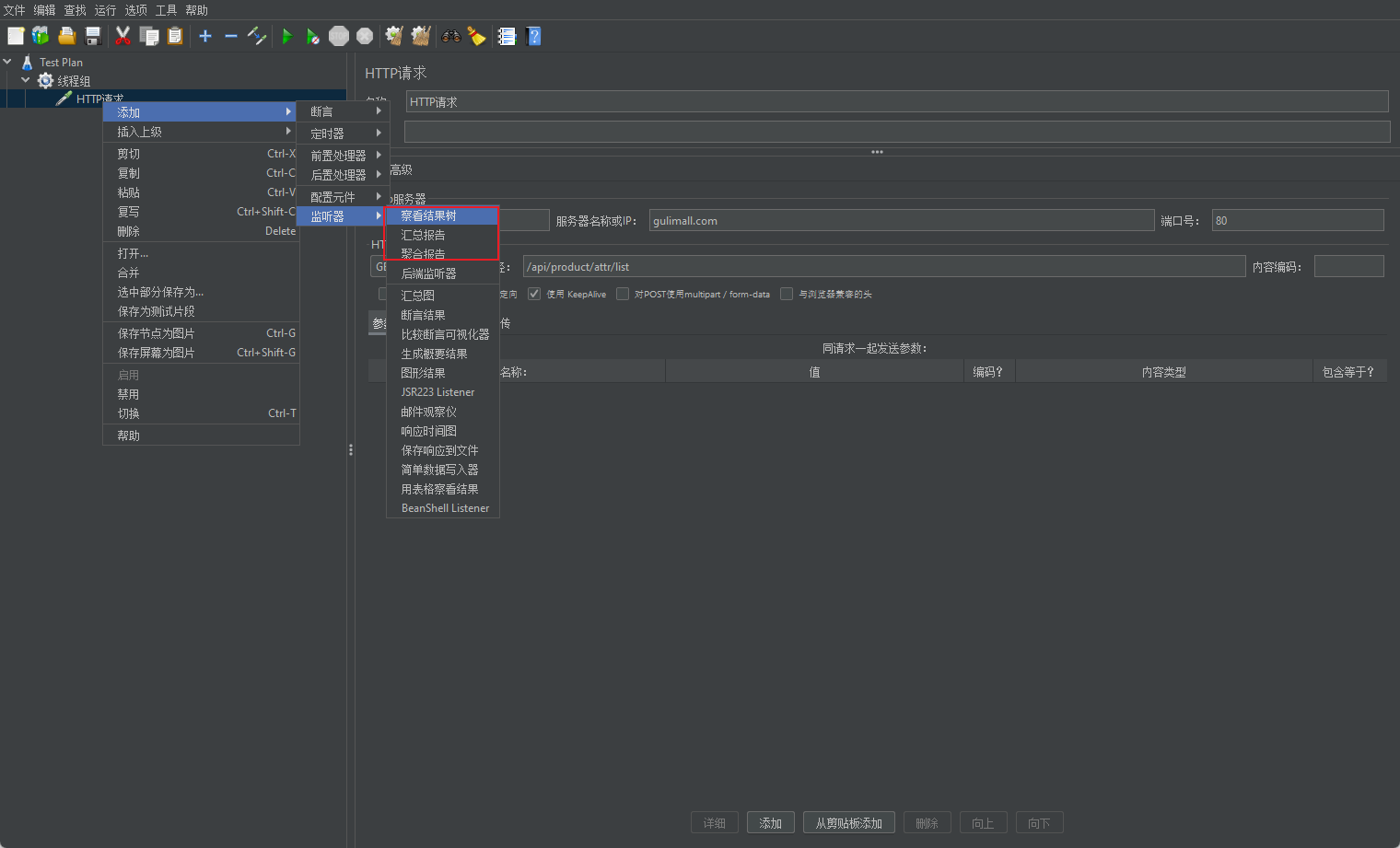Choose 响应时间图 listener
Screen dimensions: 1400x848
[x=442, y=431]
